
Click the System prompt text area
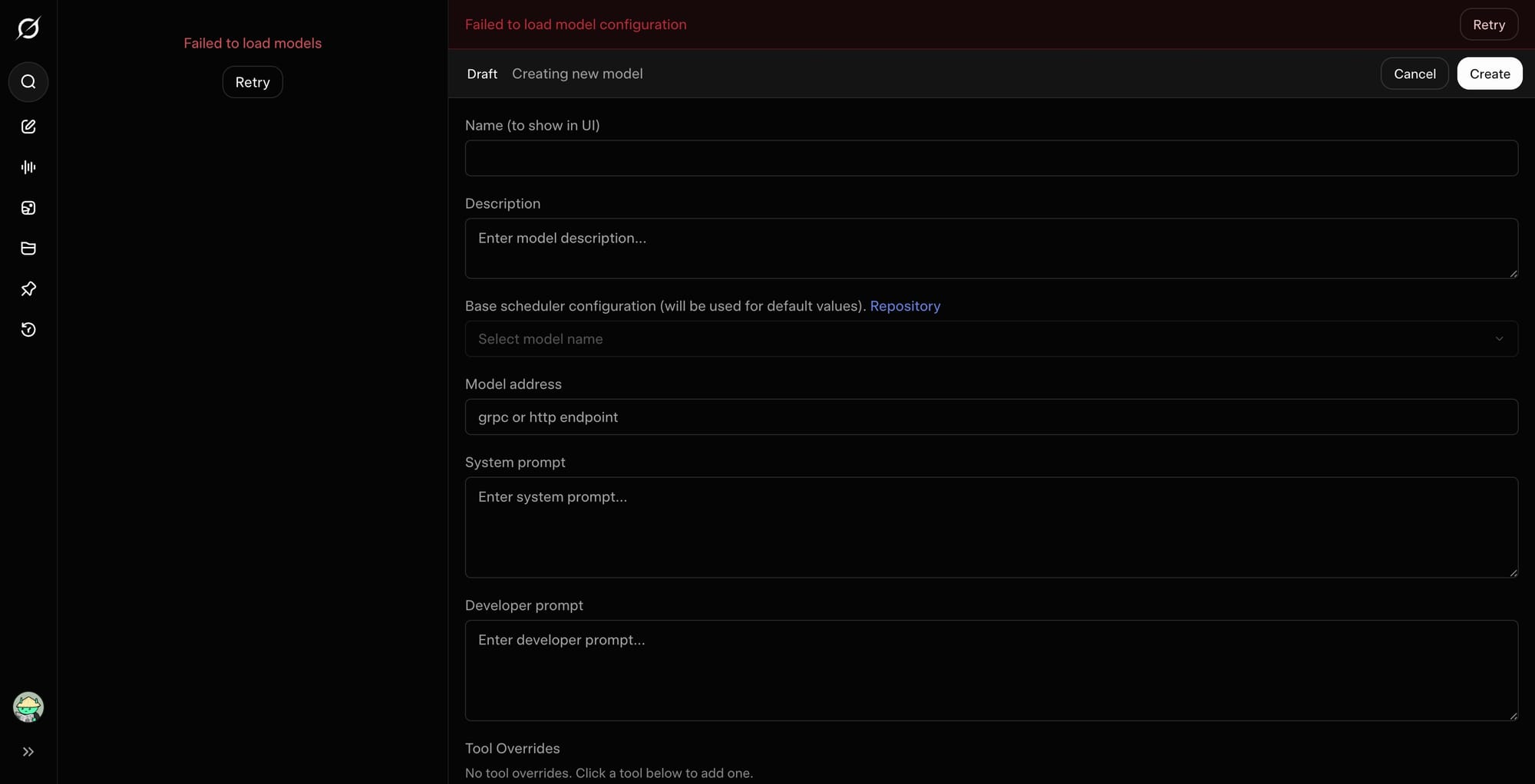(991, 527)
